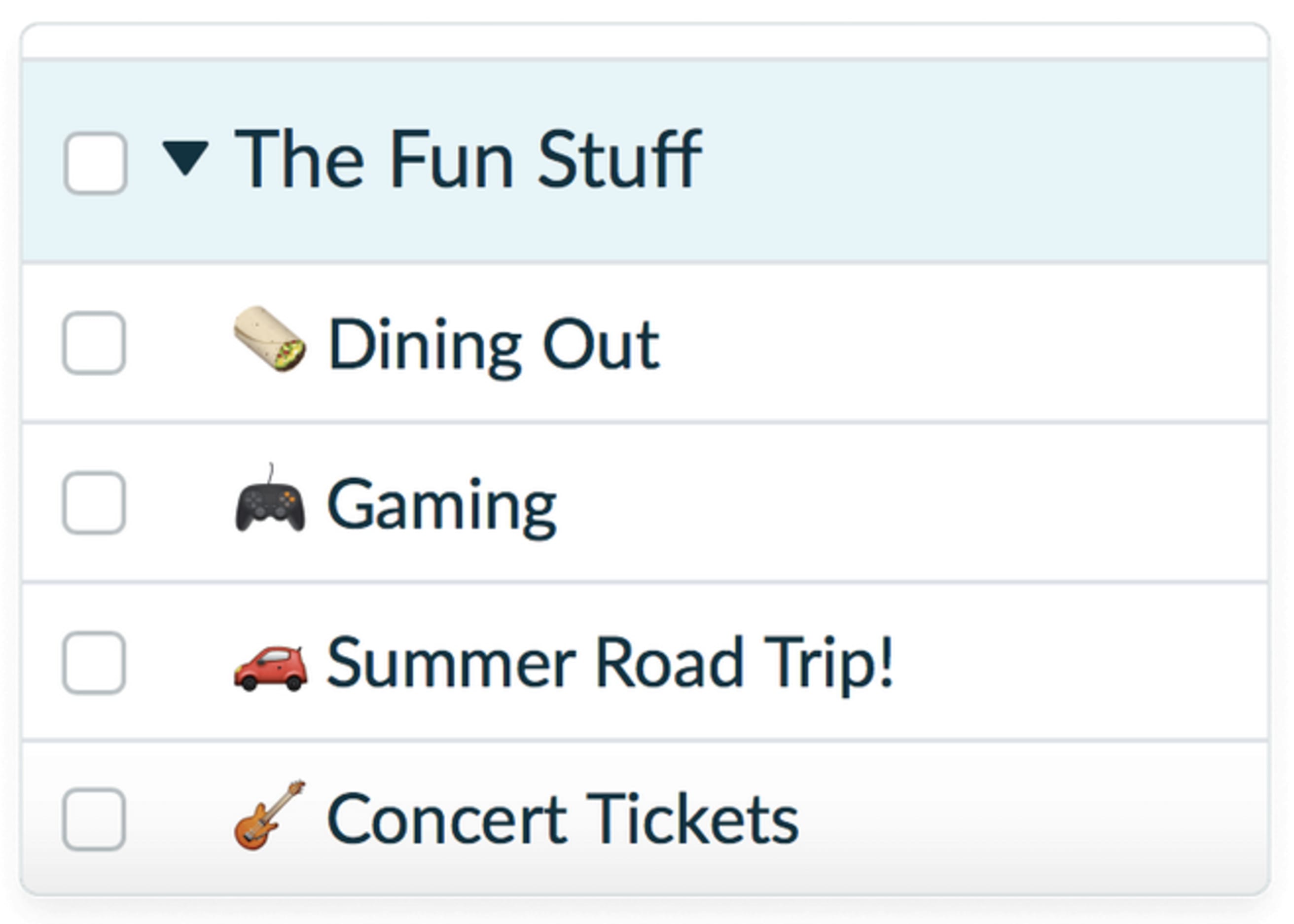Collapse The Fun Stuff group triangle

pos(185,157)
